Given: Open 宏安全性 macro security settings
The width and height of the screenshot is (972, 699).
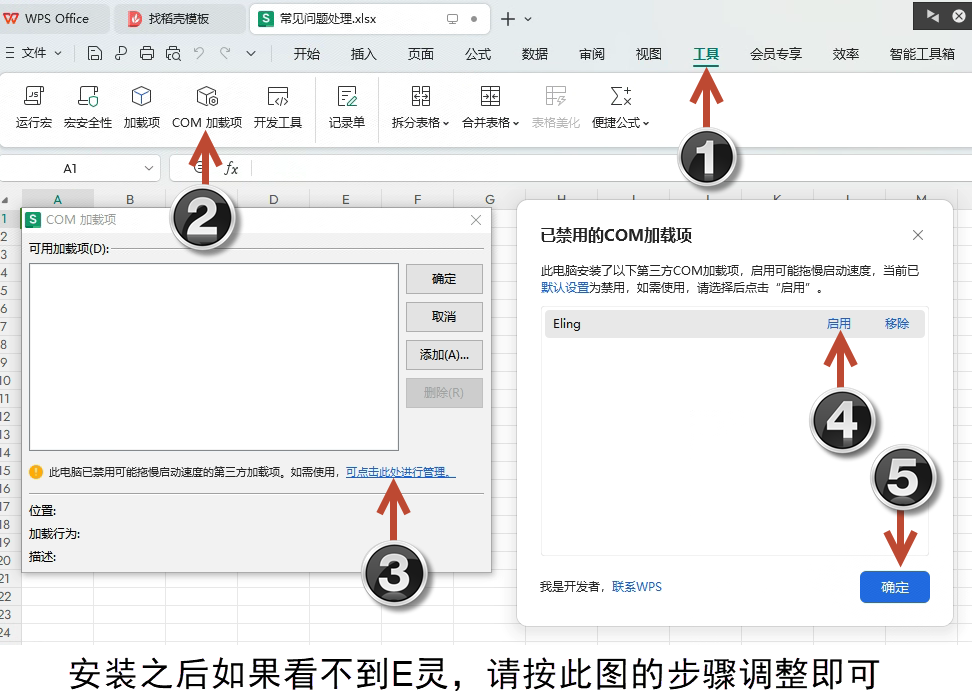Looking at the screenshot, I should (87, 107).
